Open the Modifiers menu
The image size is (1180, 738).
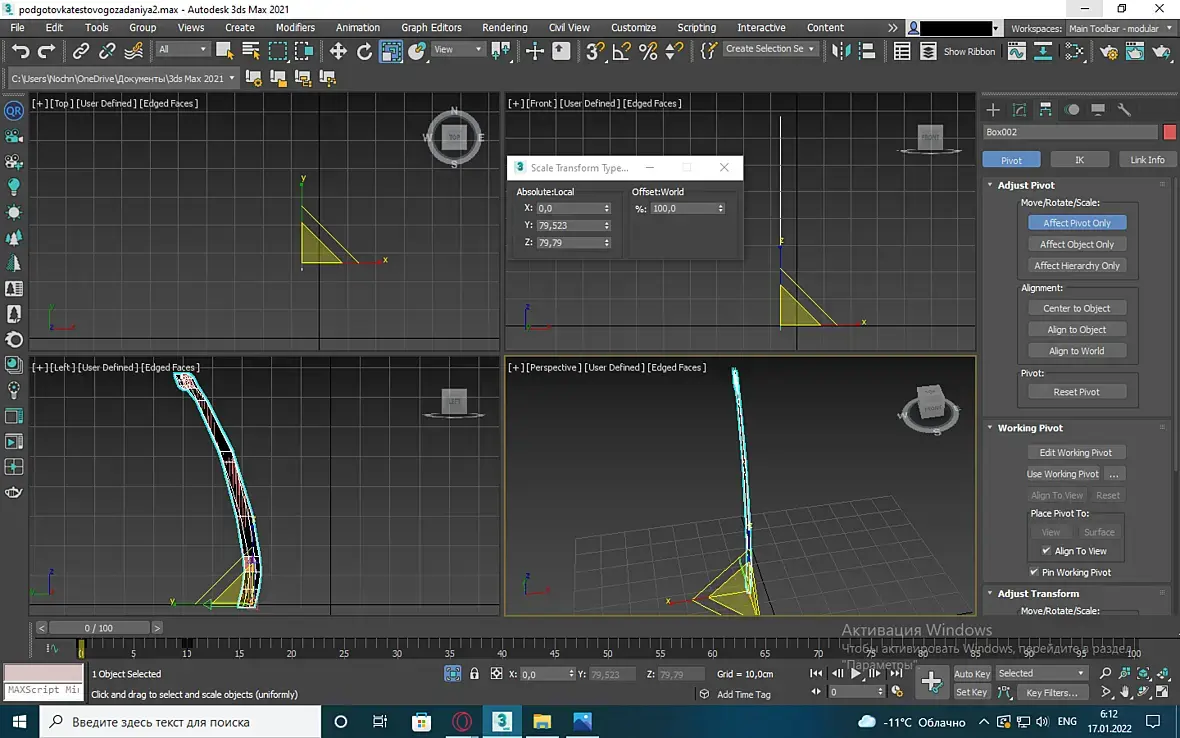[x=295, y=27]
